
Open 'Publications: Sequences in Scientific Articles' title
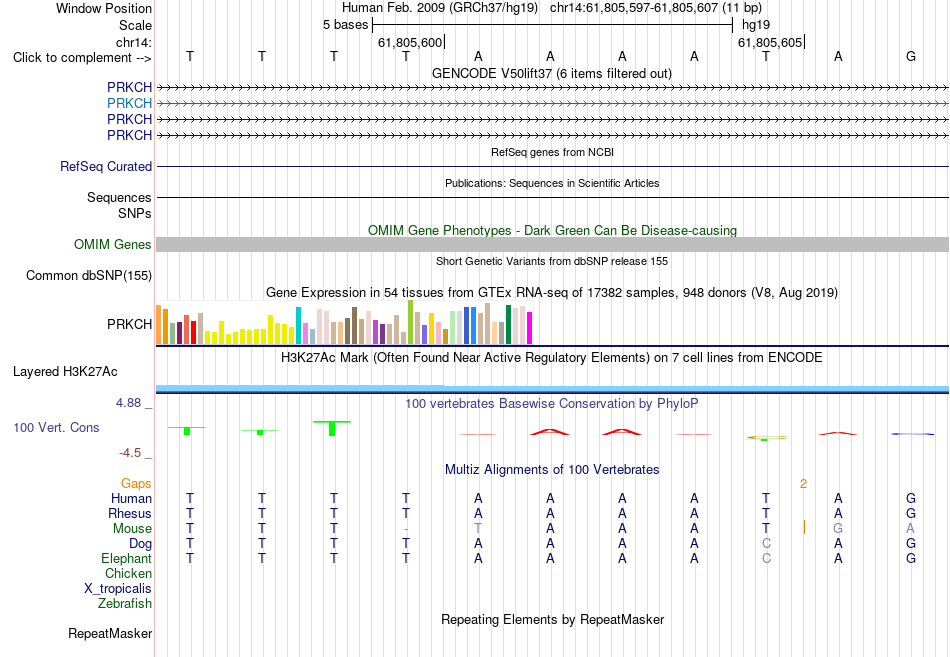point(552,183)
